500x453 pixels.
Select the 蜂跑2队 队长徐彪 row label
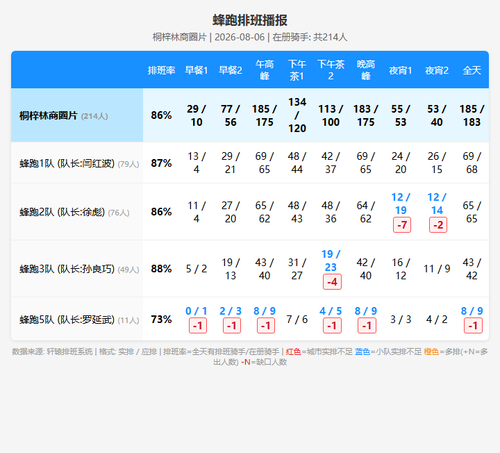[x=74, y=212]
